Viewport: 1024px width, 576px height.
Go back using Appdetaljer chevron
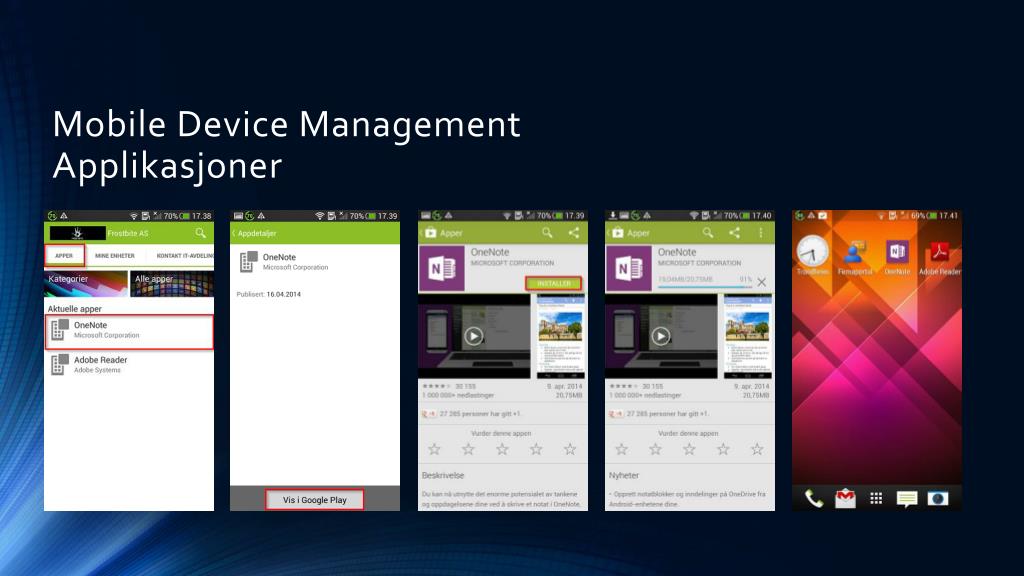(234, 233)
